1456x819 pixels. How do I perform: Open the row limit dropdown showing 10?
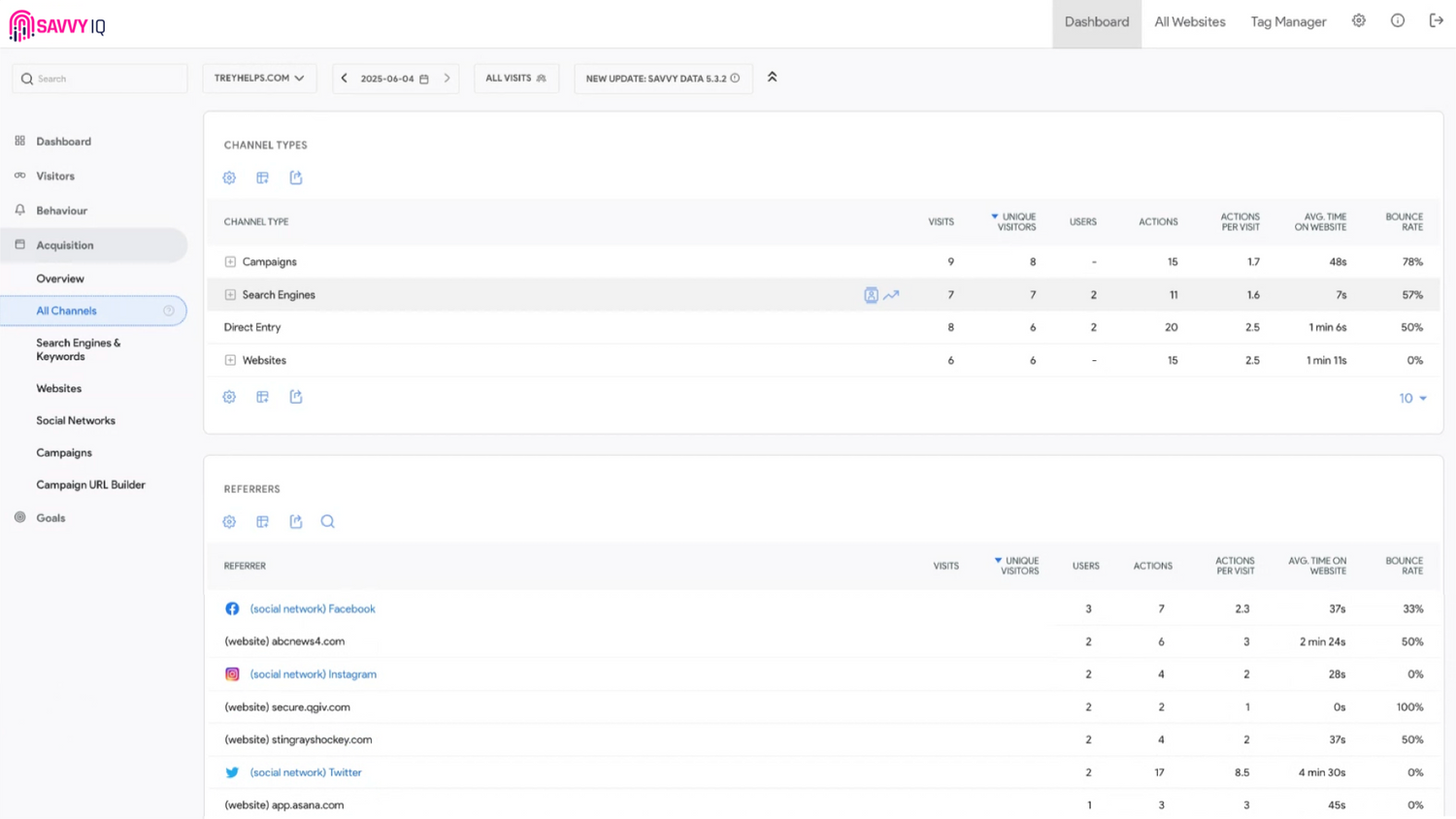click(x=1412, y=399)
